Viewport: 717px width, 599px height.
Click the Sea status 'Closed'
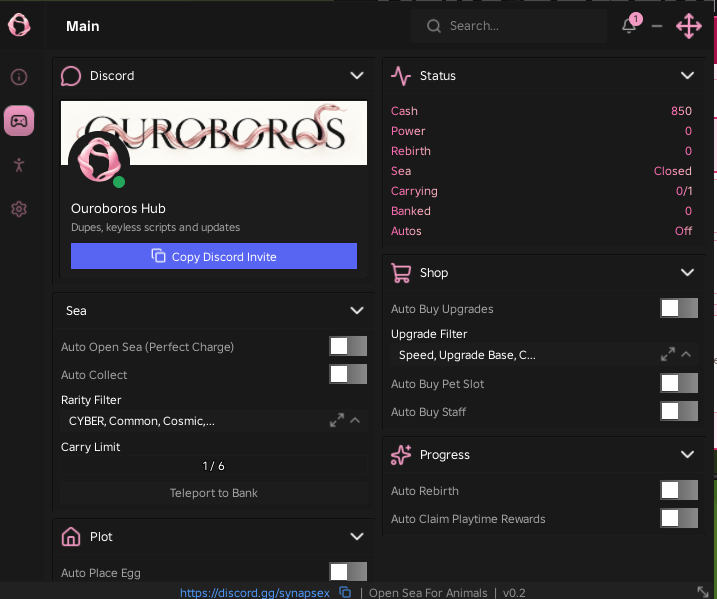coord(673,171)
